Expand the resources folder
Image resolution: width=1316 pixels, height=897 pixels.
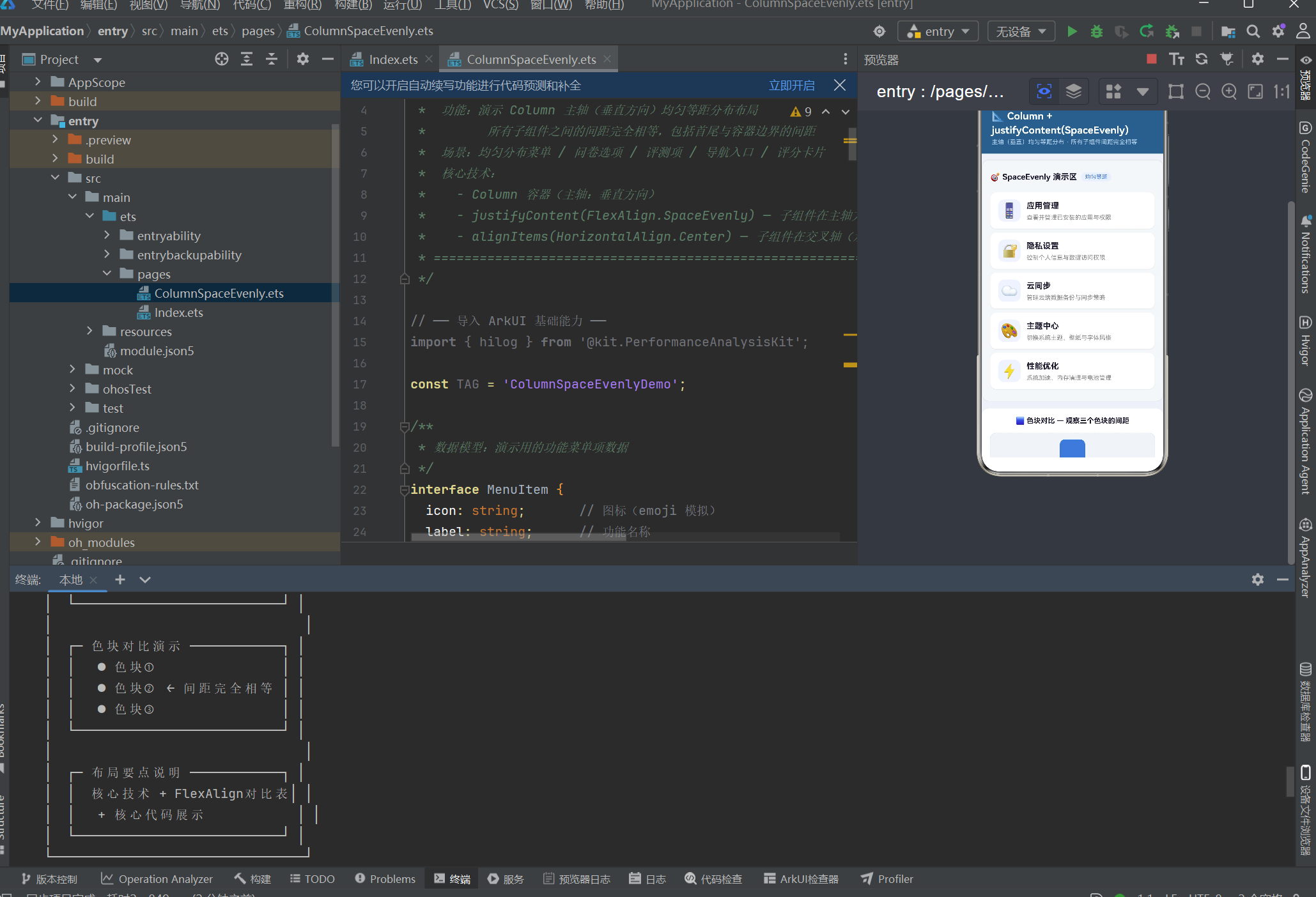click(x=89, y=331)
